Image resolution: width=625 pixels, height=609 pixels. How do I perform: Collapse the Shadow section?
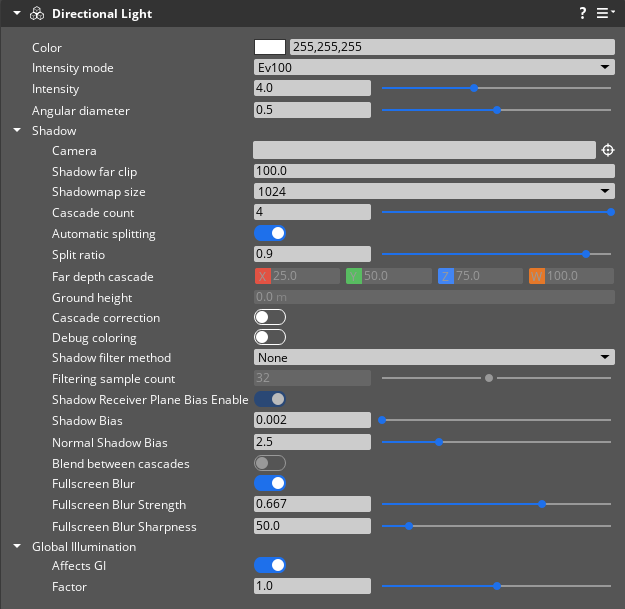point(17,131)
